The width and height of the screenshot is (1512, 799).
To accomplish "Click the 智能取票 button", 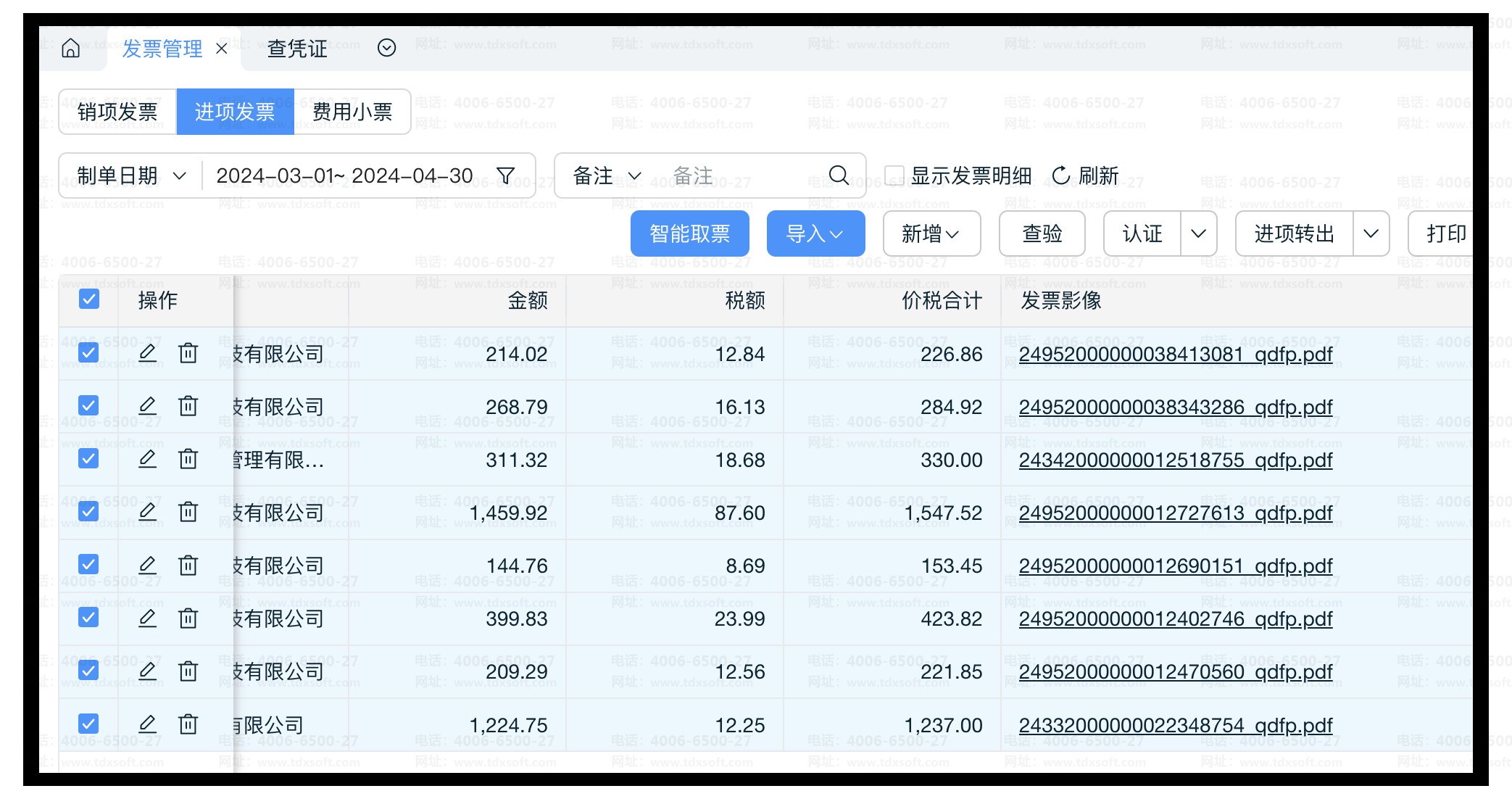I will point(689,233).
